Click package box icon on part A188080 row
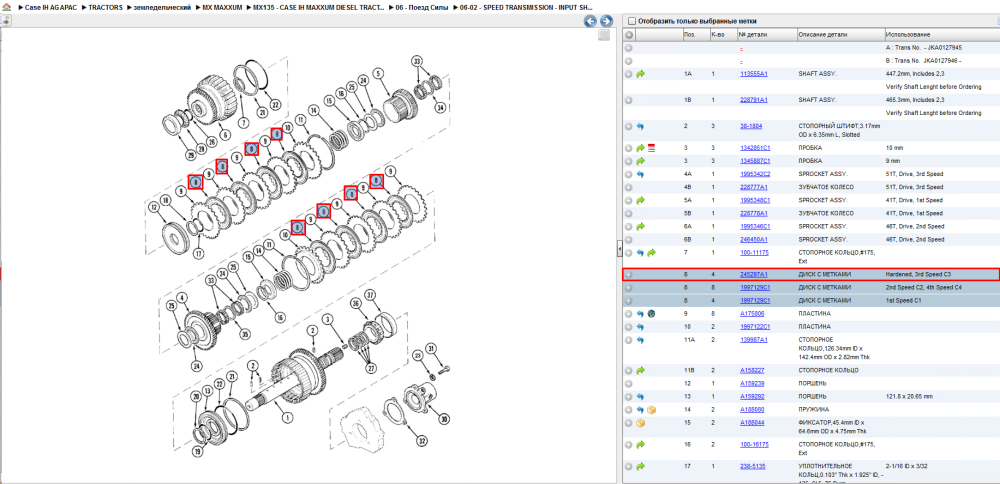The image size is (1000, 484). (652, 409)
